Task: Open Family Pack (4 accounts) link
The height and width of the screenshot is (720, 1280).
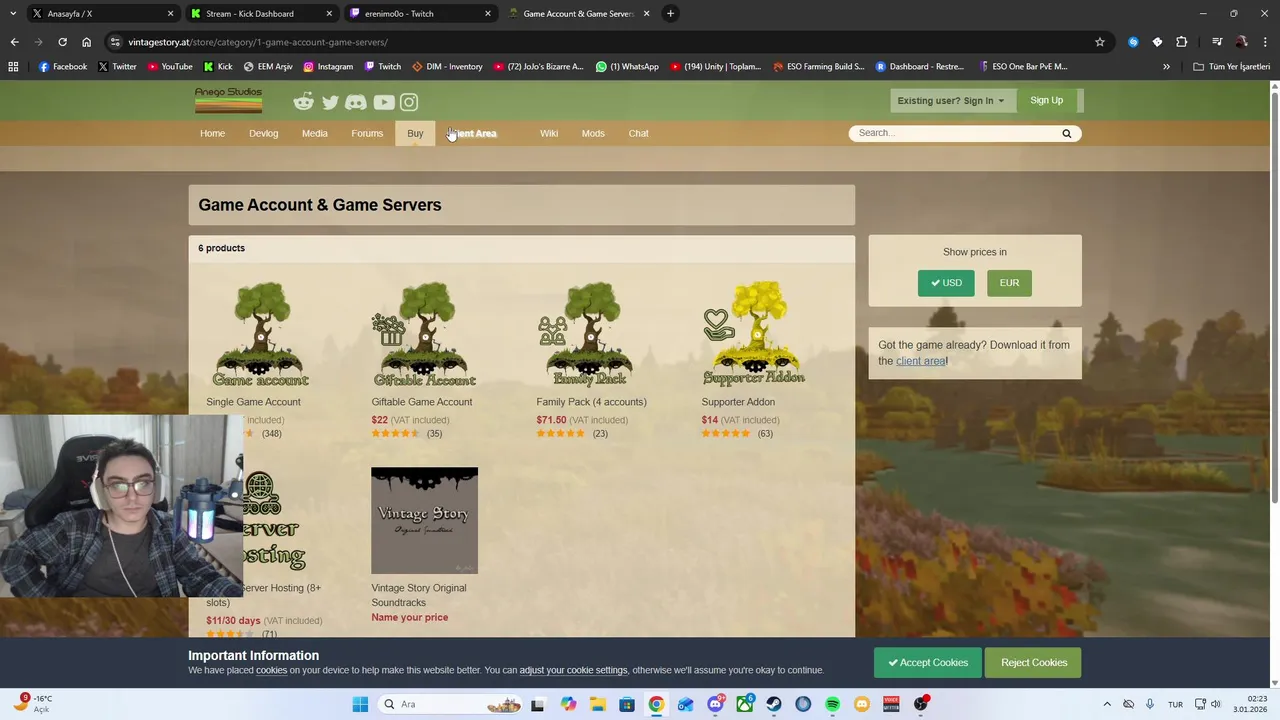Action: pos(591,402)
